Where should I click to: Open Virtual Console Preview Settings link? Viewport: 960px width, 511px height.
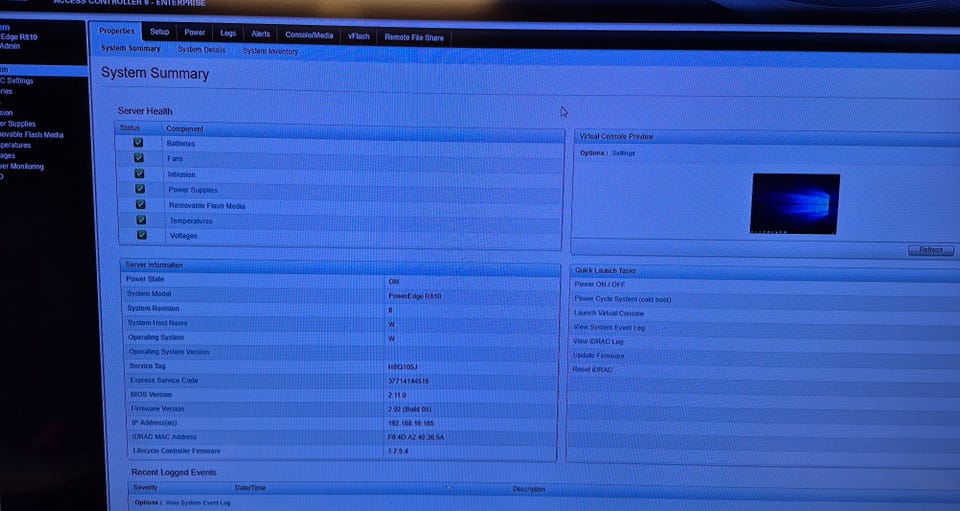(x=623, y=153)
